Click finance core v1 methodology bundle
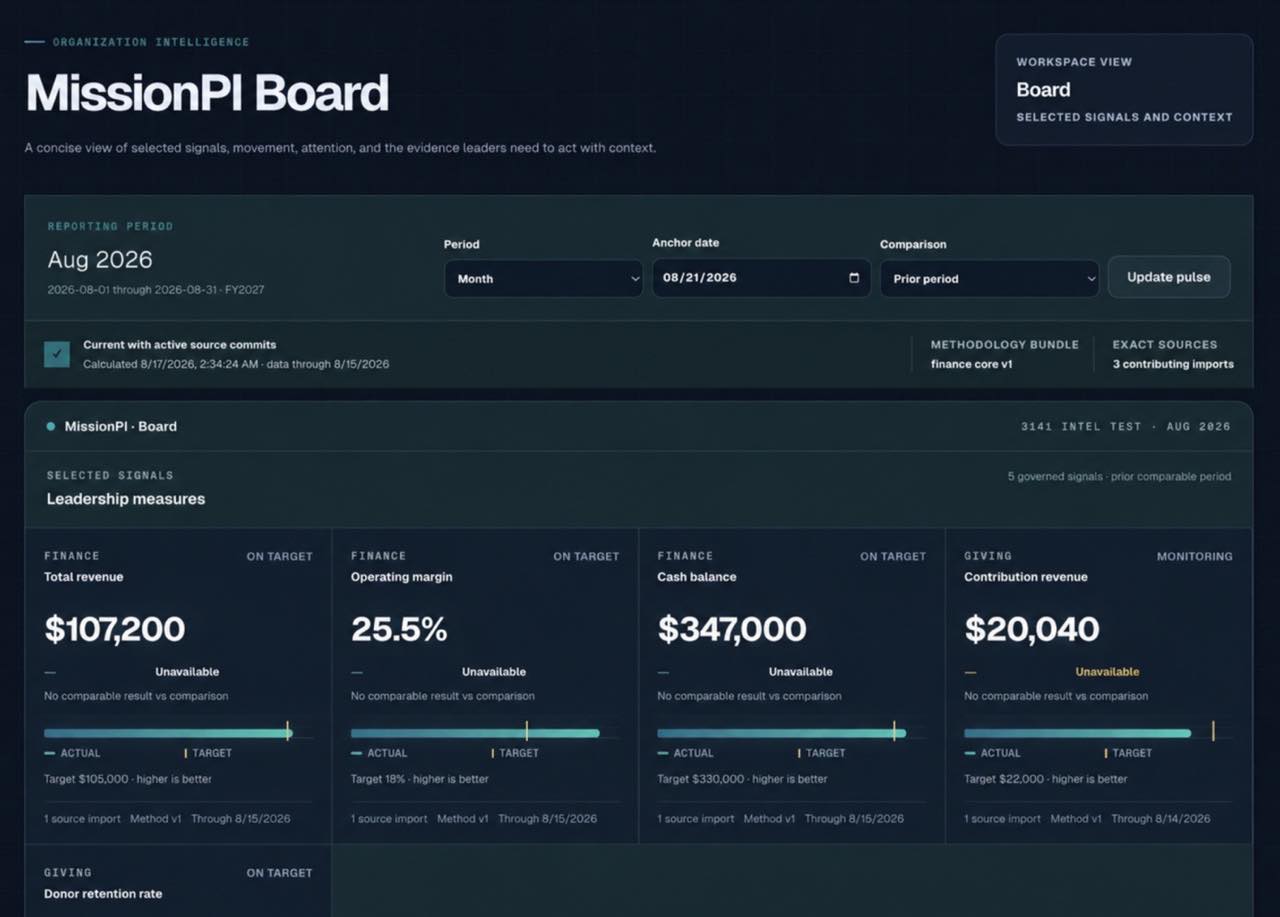 [972, 364]
